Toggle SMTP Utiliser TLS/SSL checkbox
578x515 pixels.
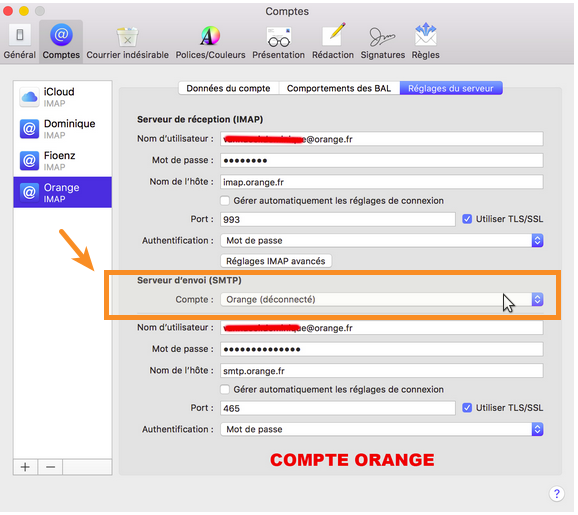467,408
